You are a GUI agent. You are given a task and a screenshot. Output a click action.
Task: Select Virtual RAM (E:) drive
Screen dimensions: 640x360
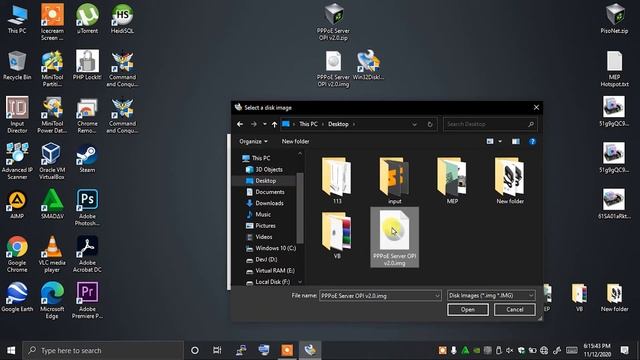click(x=269, y=271)
